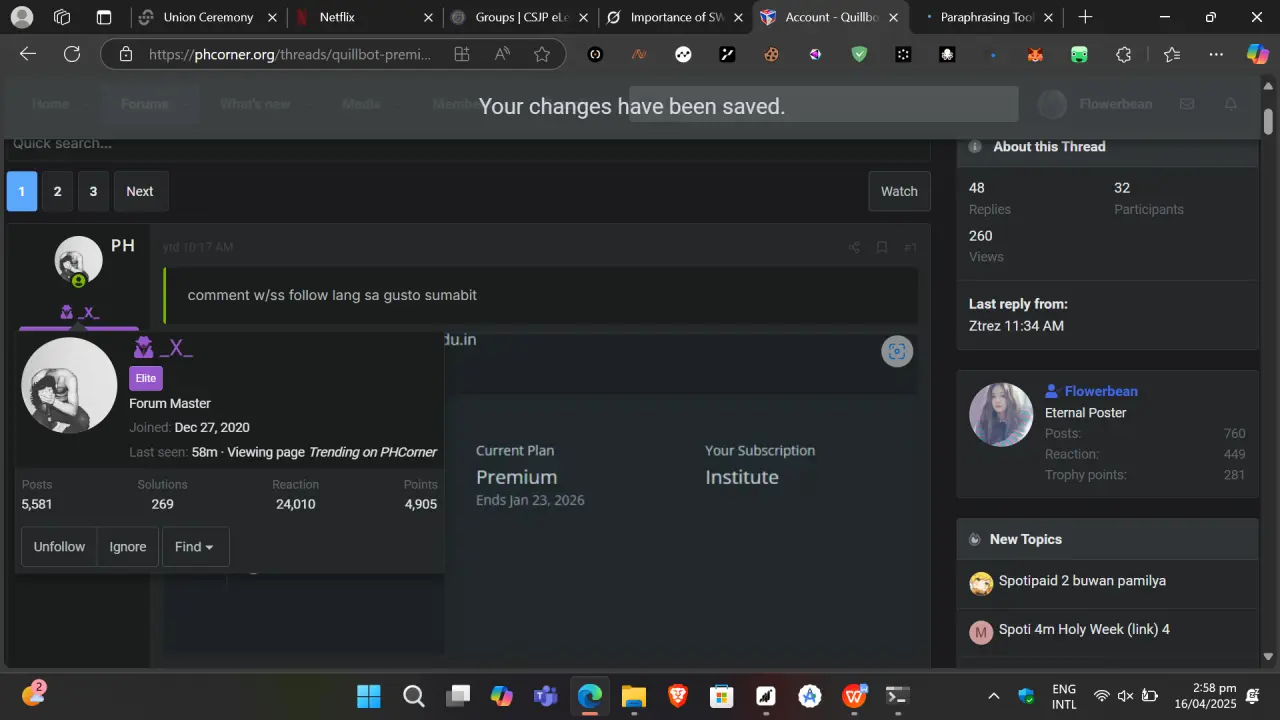Open the cookie extension icon
This screenshot has width=1280, height=720.
click(x=771, y=55)
